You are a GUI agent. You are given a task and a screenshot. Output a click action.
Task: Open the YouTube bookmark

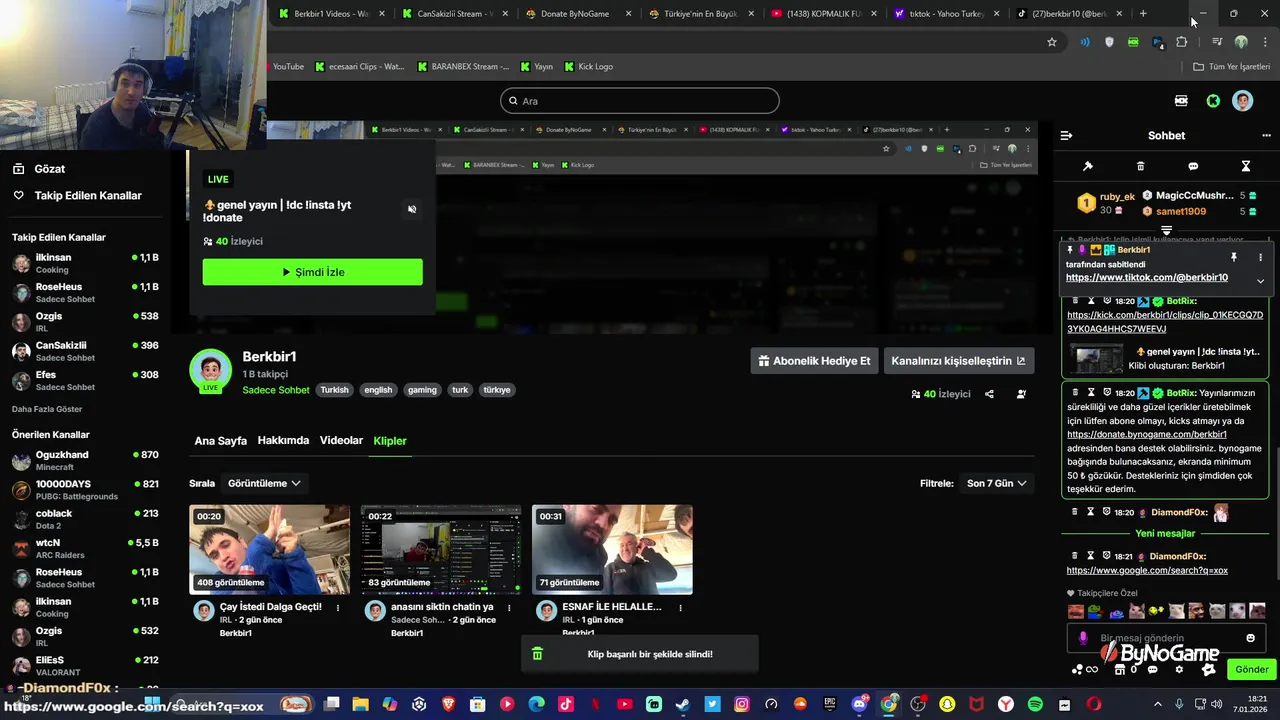(288, 67)
